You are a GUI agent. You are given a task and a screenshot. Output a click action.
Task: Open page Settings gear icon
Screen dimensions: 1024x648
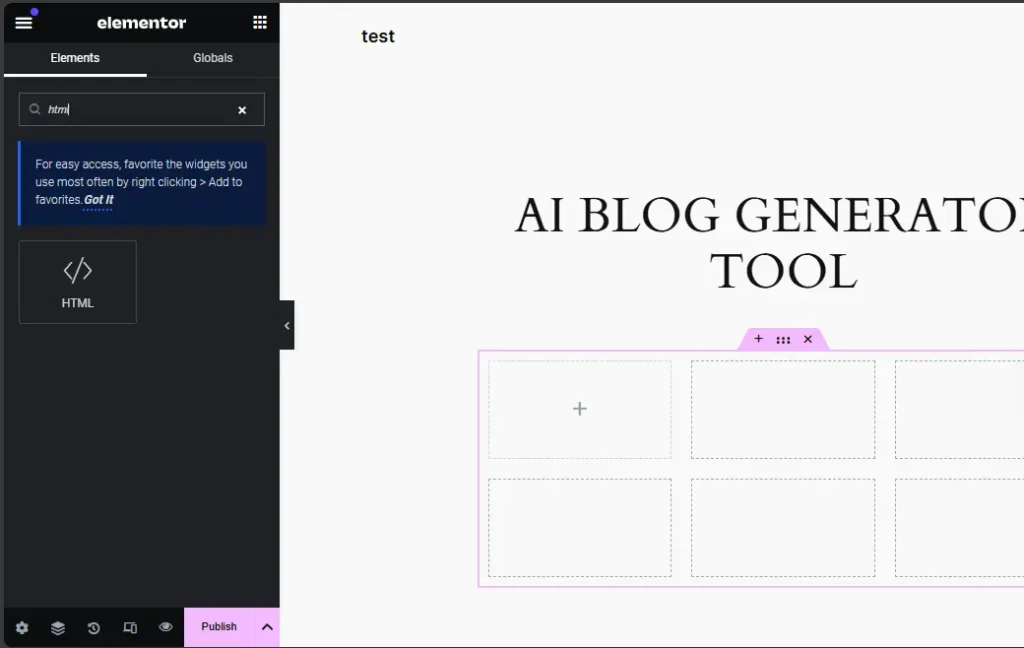(22, 628)
